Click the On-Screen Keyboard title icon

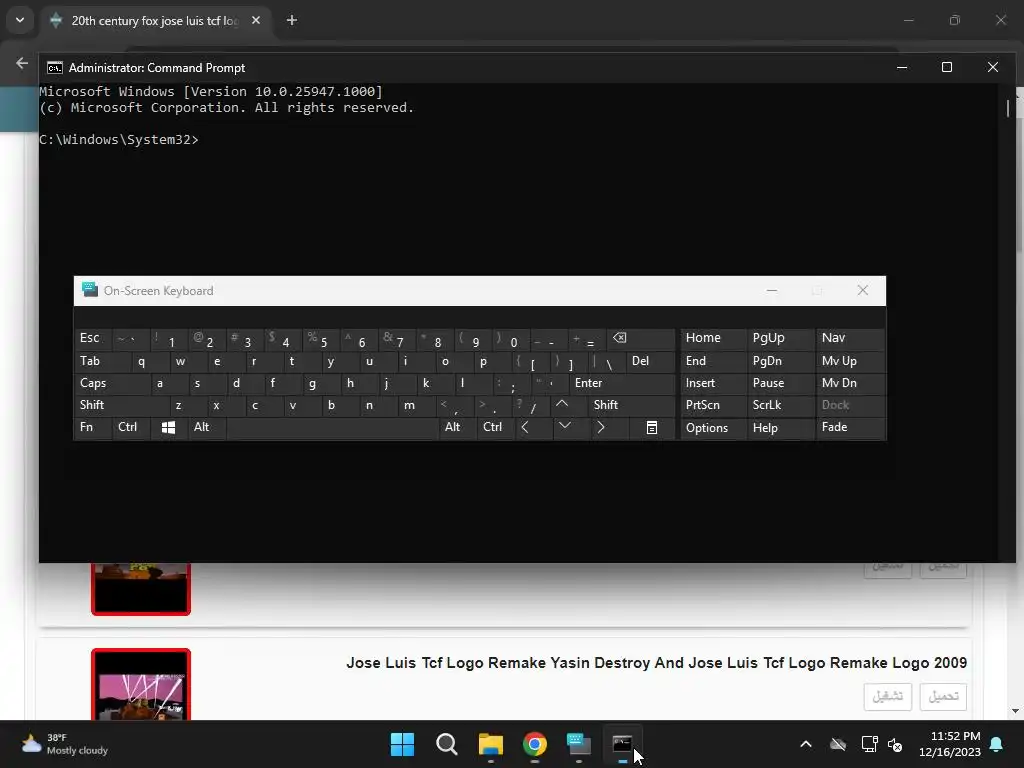pyautogui.click(x=89, y=290)
